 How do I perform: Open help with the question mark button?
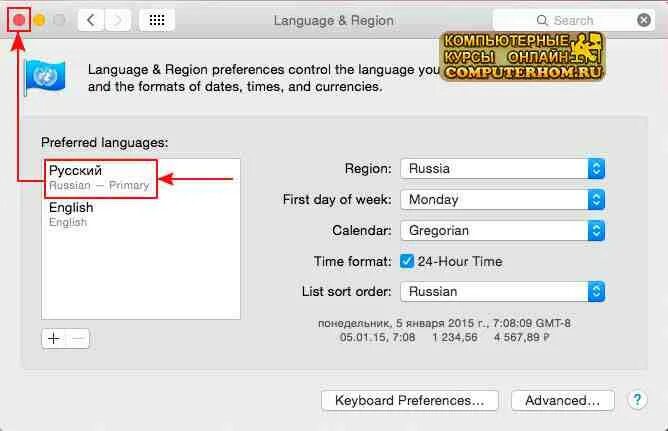coord(637,400)
